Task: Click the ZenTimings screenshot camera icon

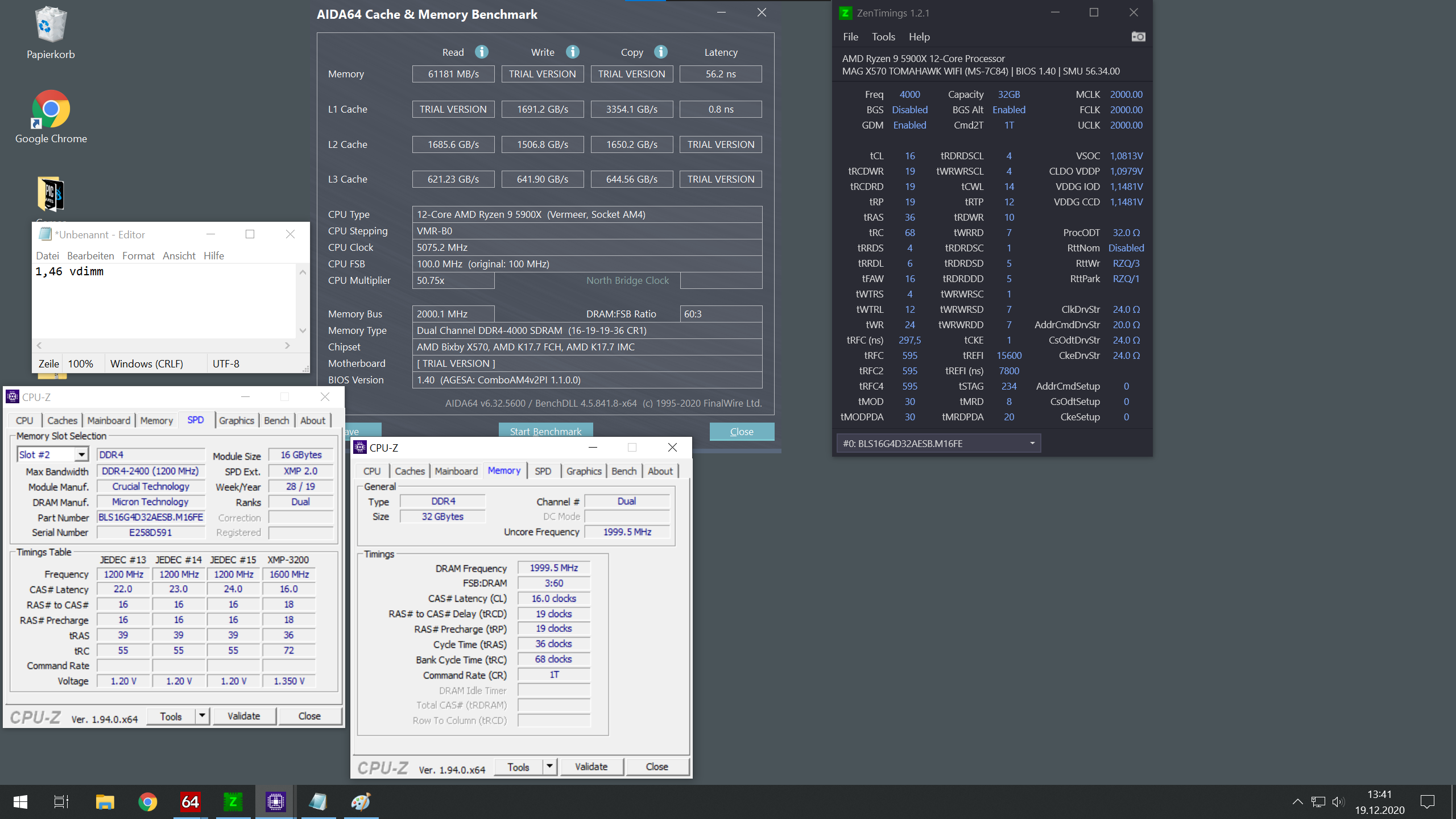Action: 1138,37
